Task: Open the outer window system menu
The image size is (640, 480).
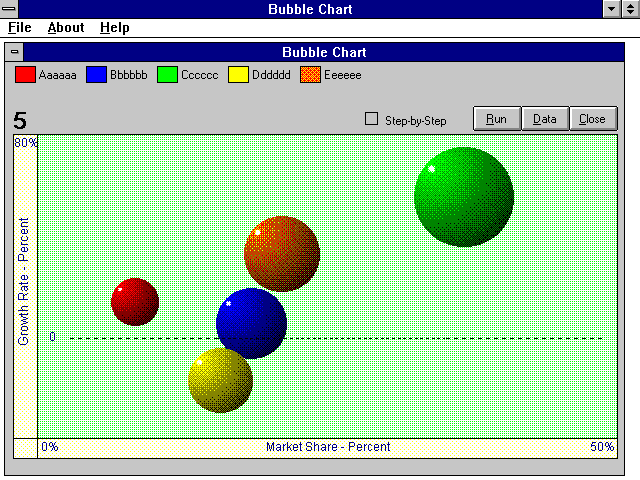Action: point(10,9)
